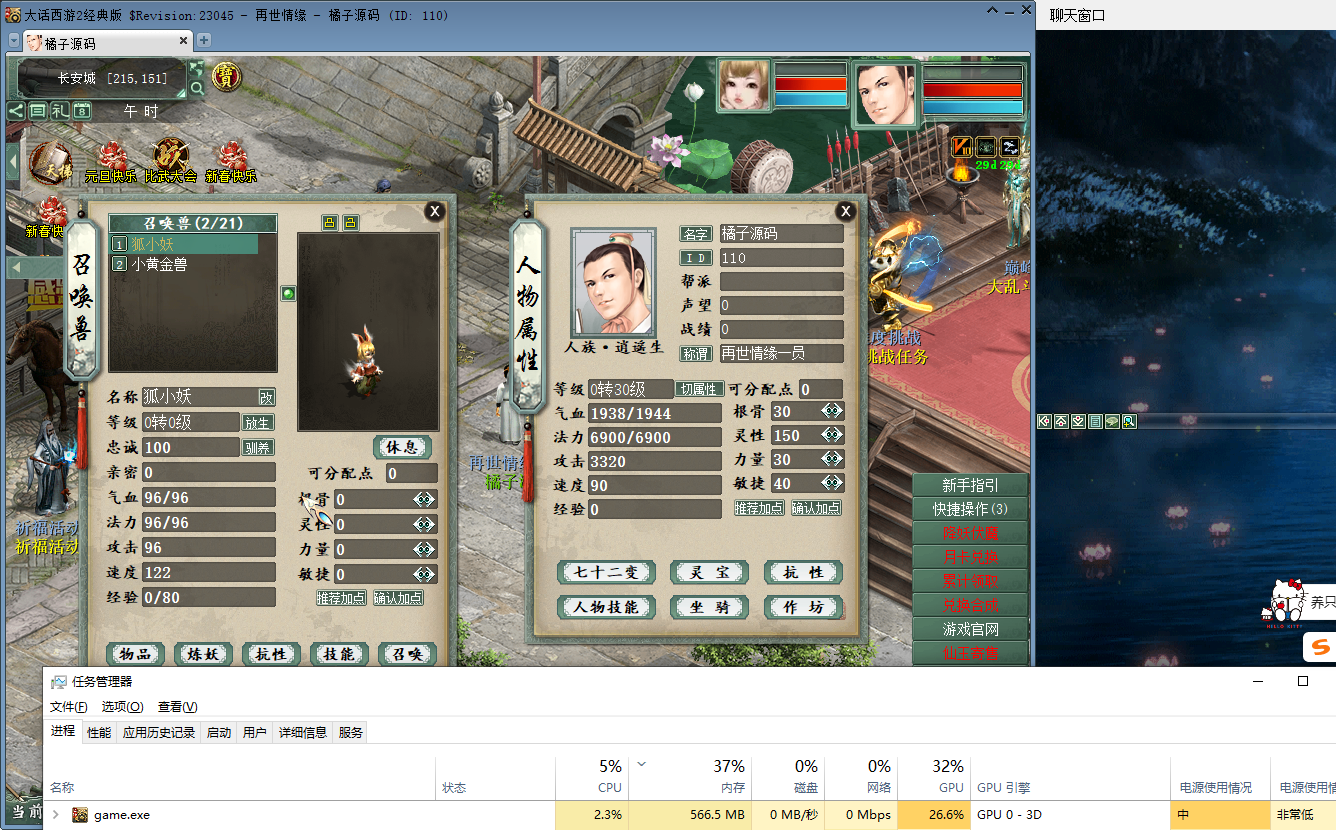This screenshot has width=1336, height=830.
Task: Open the calendar icon under location bar
Action: [x=82, y=110]
